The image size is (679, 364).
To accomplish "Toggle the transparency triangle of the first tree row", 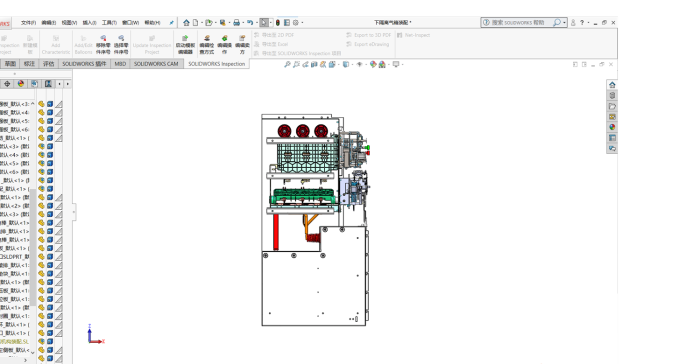I will (x=59, y=104).
